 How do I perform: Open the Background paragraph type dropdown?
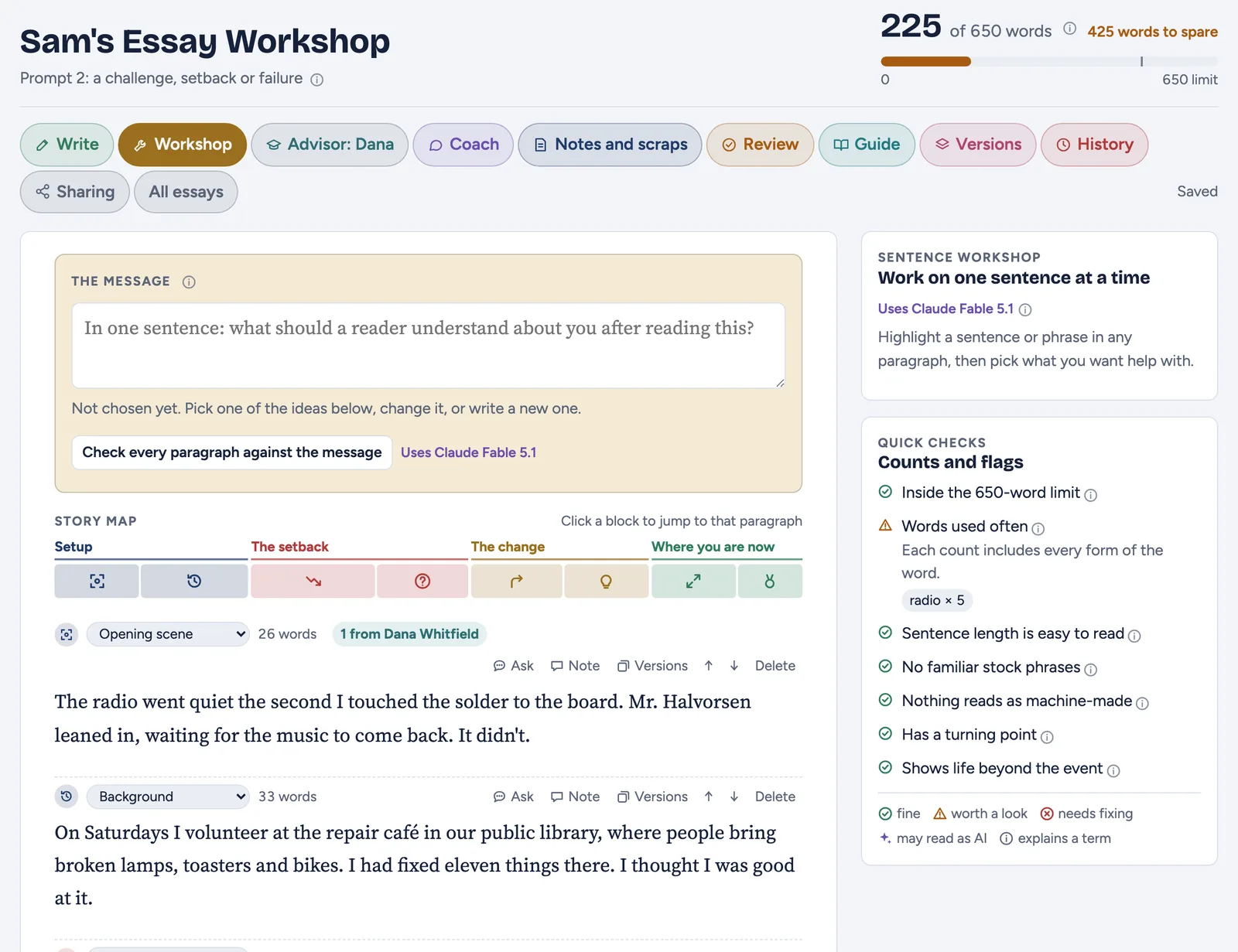[x=168, y=797]
